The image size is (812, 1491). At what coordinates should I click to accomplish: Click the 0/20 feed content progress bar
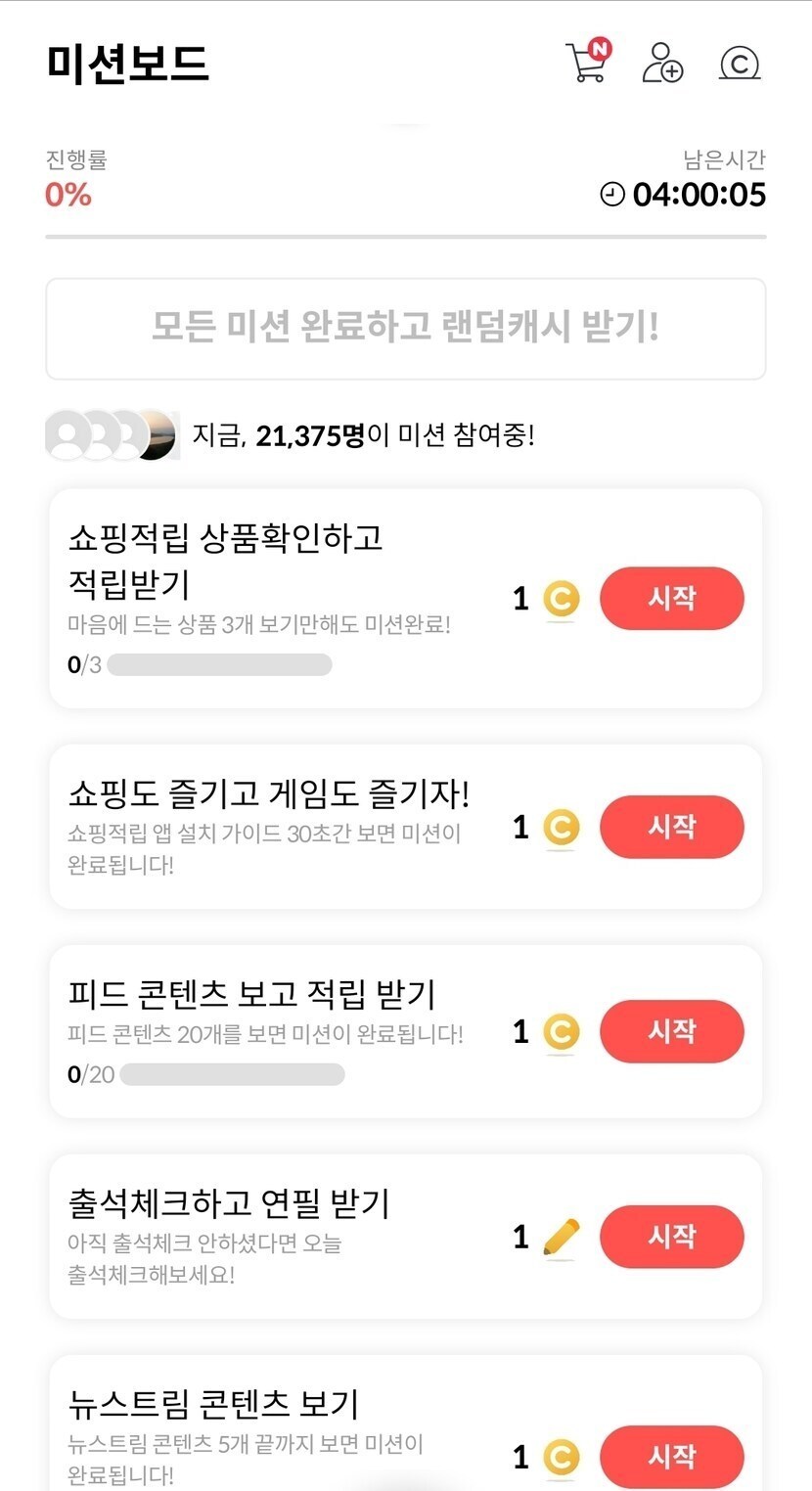pos(232,1074)
